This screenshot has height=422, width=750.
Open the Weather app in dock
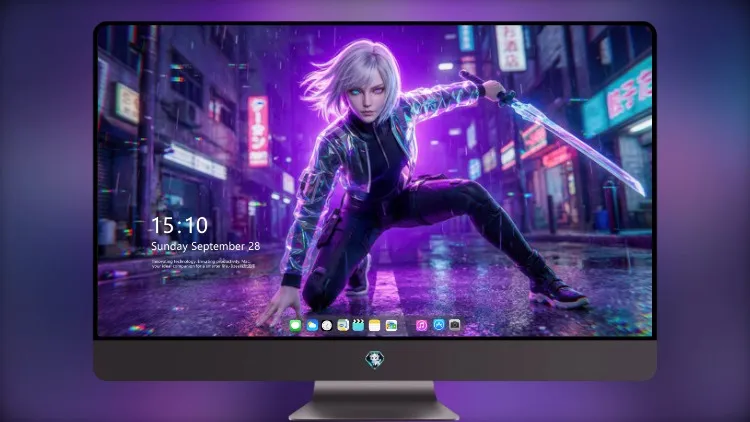click(312, 325)
